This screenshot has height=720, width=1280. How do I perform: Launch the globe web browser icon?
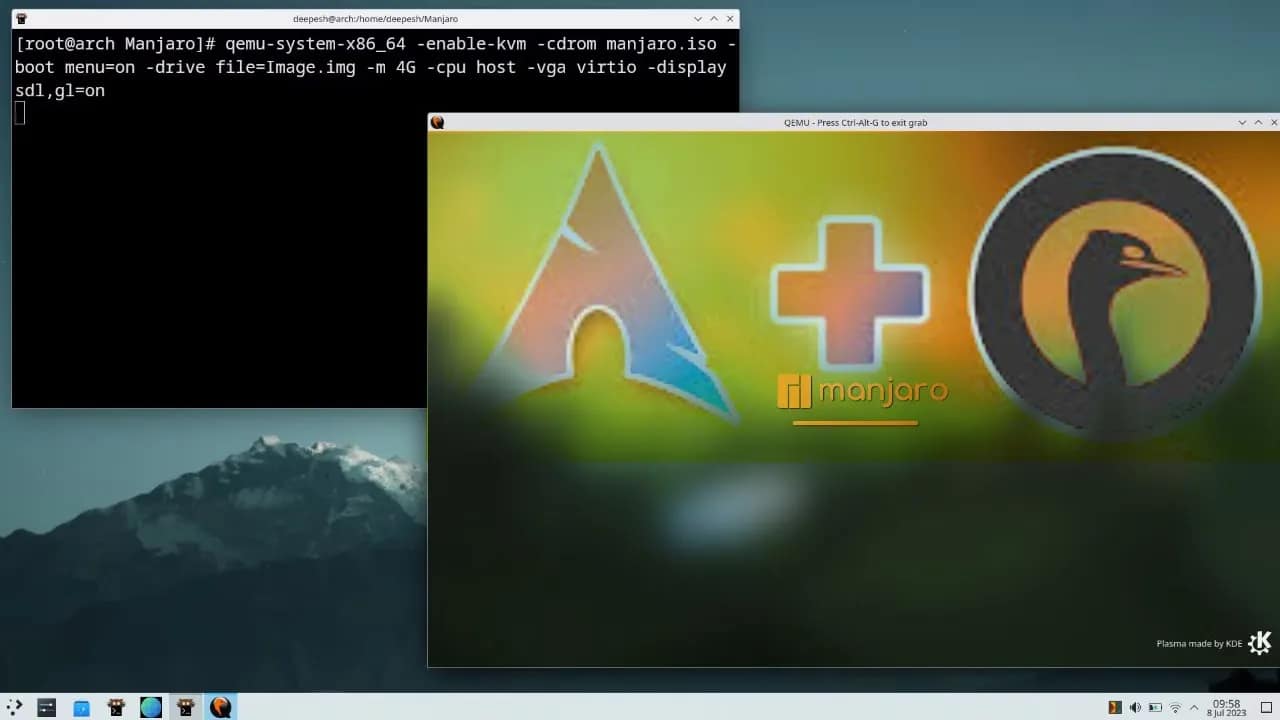[x=151, y=707]
